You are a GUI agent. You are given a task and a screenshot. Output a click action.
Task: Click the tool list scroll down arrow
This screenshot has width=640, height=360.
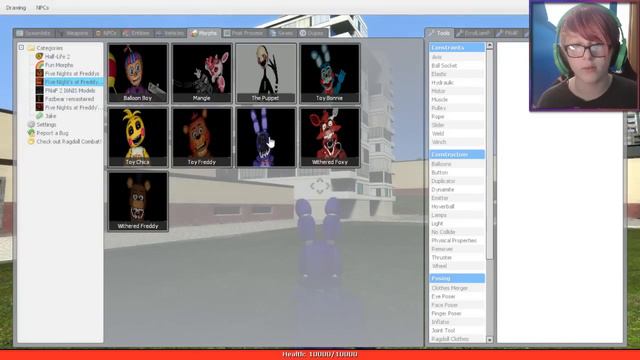pyautogui.click(x=490, y=340)
